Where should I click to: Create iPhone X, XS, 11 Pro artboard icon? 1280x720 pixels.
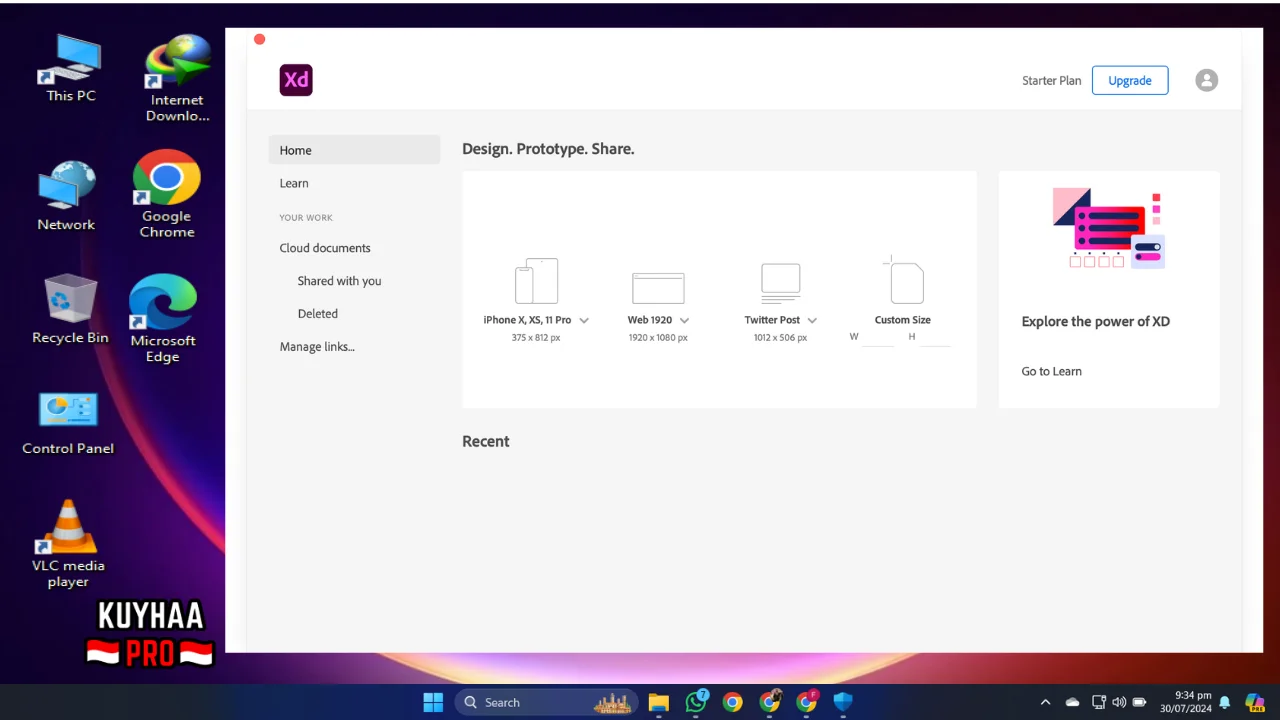[536, 281]
